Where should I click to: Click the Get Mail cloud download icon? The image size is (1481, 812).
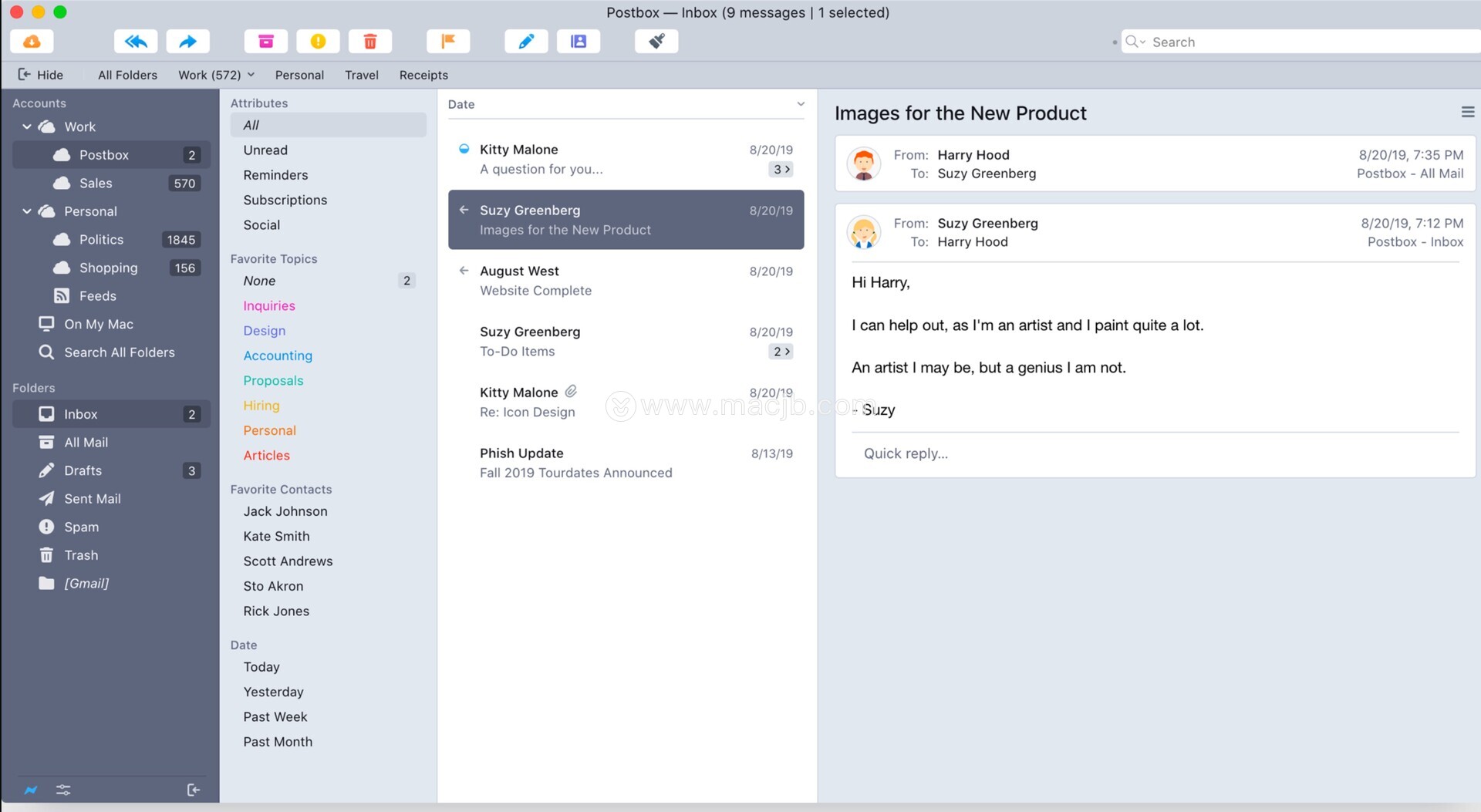point(32,42)
